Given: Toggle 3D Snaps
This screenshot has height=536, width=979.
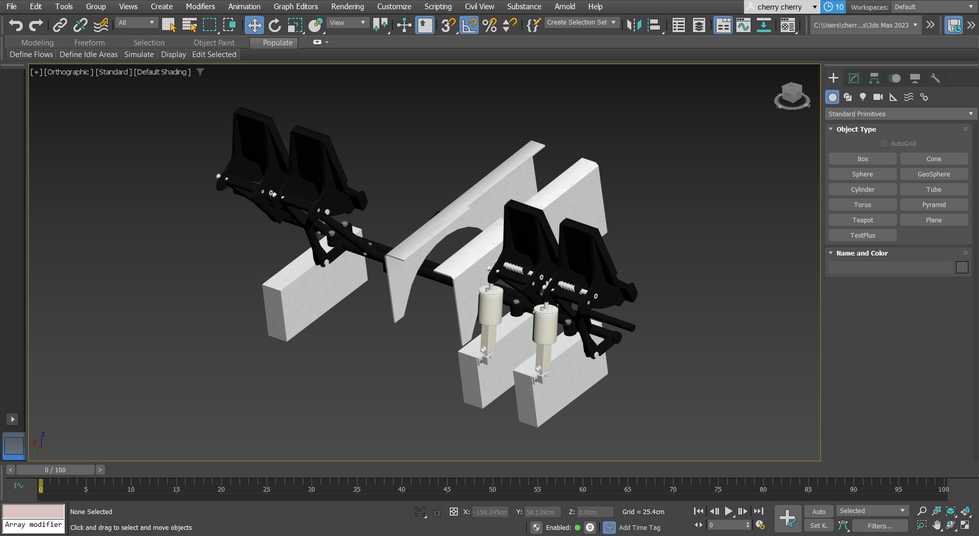Looking at the screenshot, I should click(448, 25).
